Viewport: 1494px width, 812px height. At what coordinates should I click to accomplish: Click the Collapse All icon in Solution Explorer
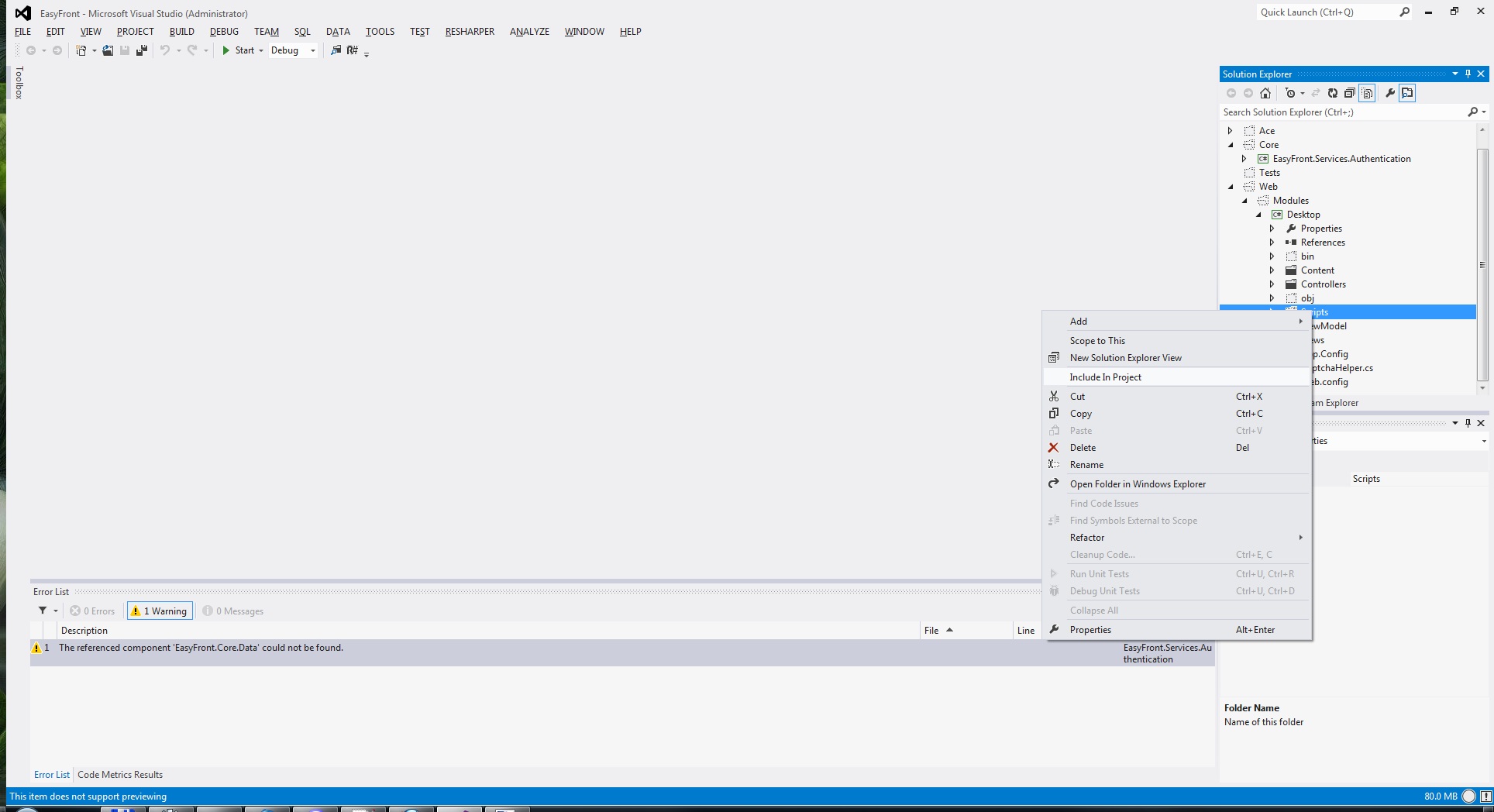1350,93
